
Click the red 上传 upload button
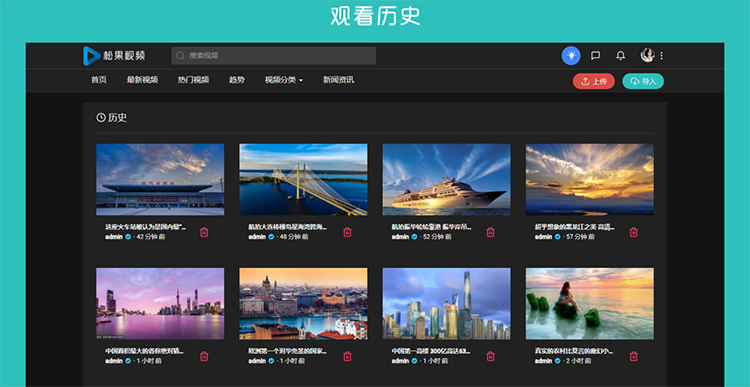594,81
